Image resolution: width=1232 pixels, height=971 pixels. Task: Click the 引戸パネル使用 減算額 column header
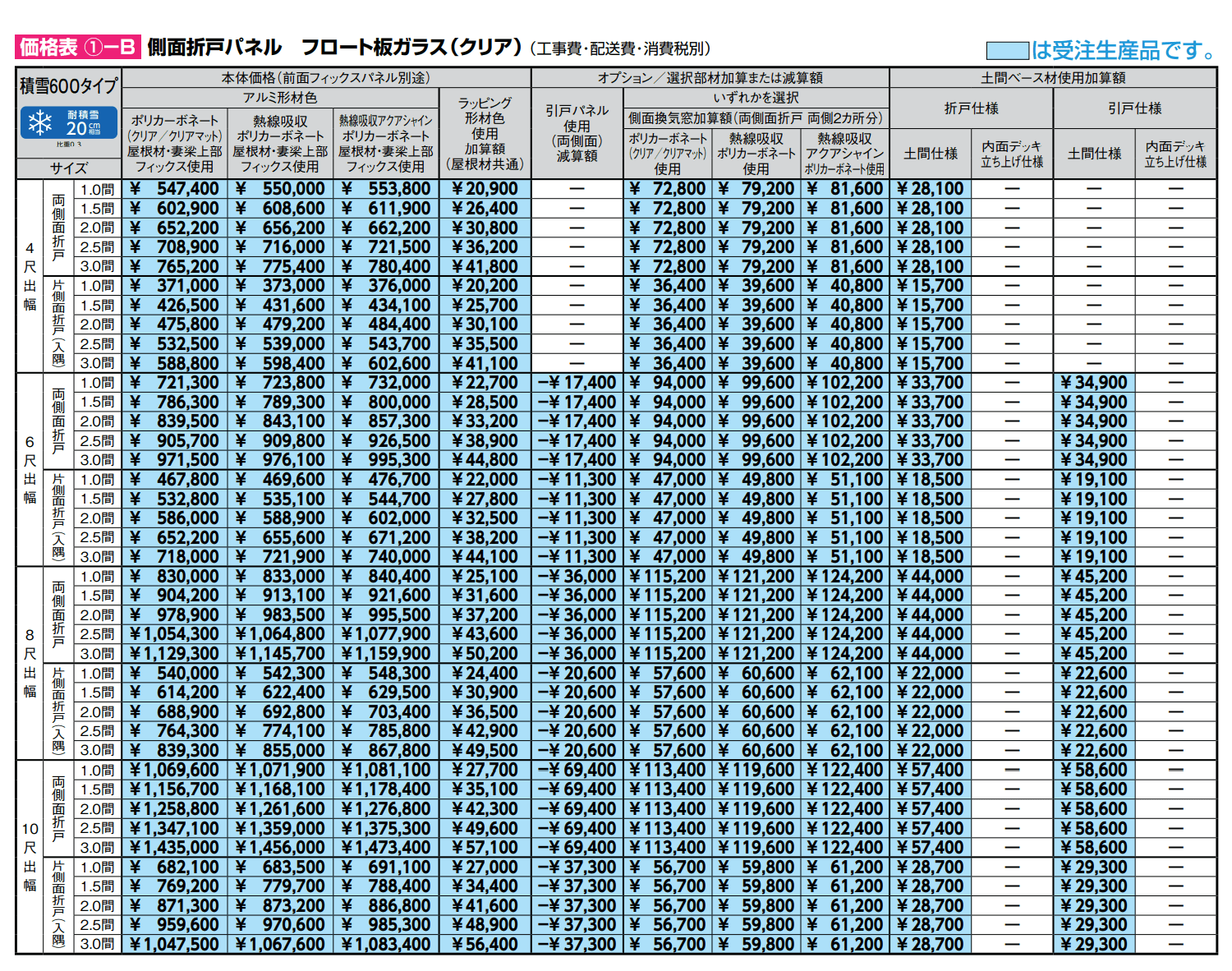[577, 133]
